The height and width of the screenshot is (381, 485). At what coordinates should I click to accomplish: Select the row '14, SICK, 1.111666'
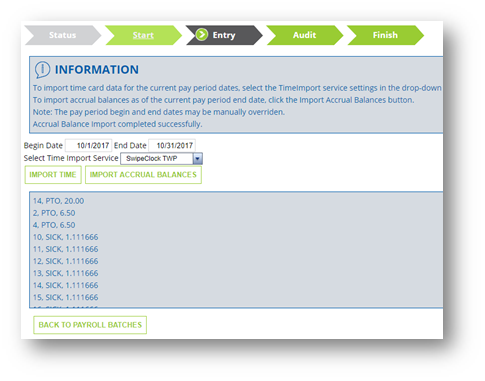tap(65, 285)
